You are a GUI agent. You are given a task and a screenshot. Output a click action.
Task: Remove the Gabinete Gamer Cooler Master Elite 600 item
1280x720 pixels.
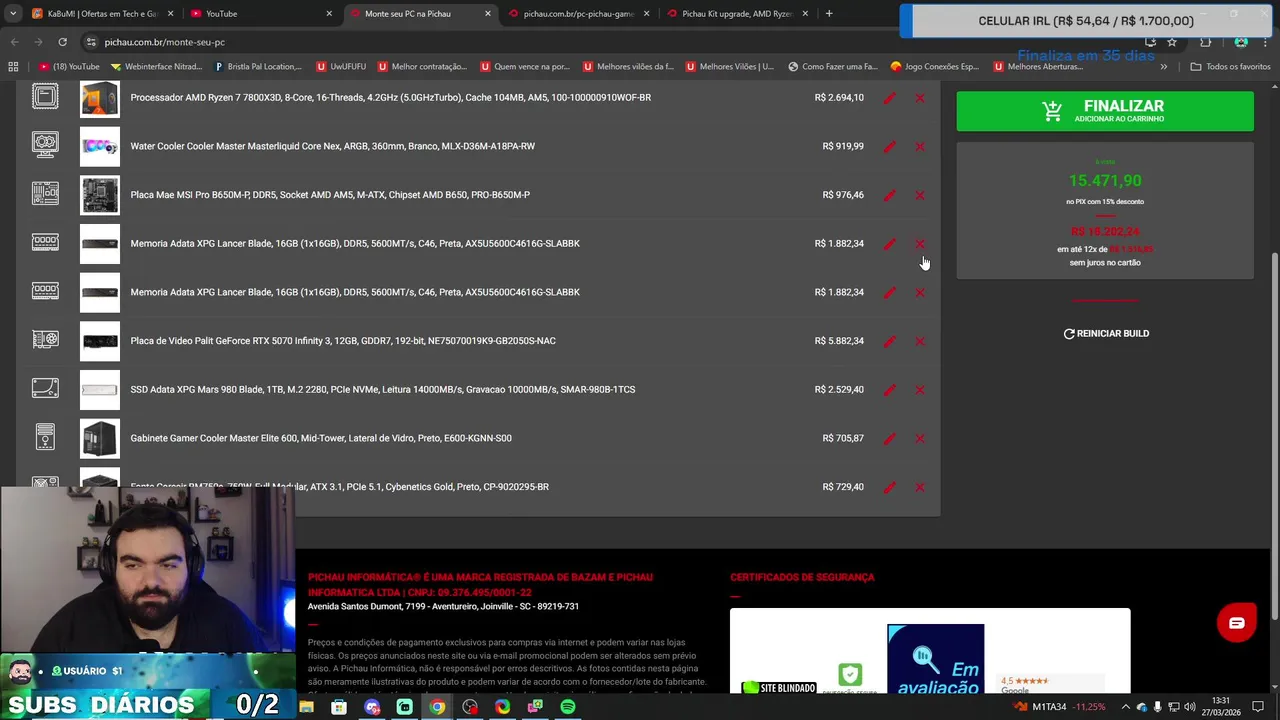click(x=920, y=438)
